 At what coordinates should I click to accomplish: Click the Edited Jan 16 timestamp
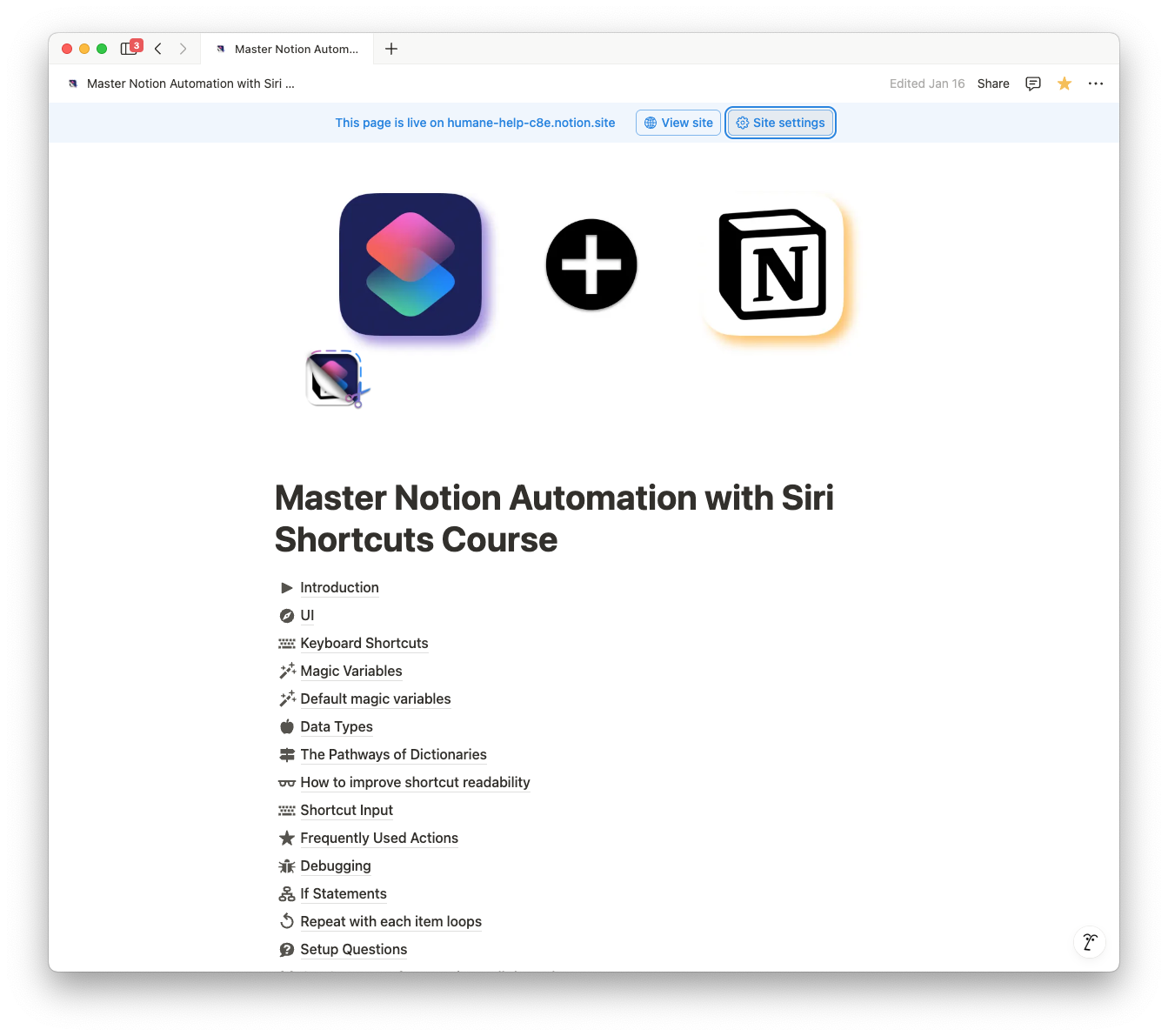pyautogui.click(x=927, y=84)
